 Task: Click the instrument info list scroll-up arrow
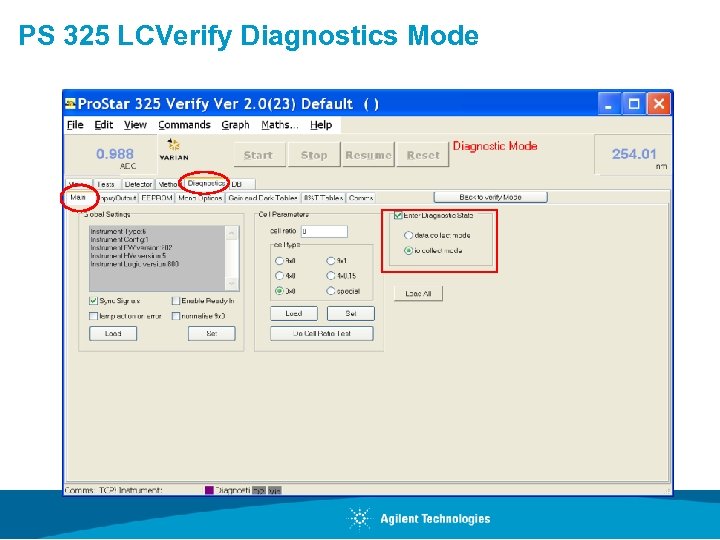231,233
